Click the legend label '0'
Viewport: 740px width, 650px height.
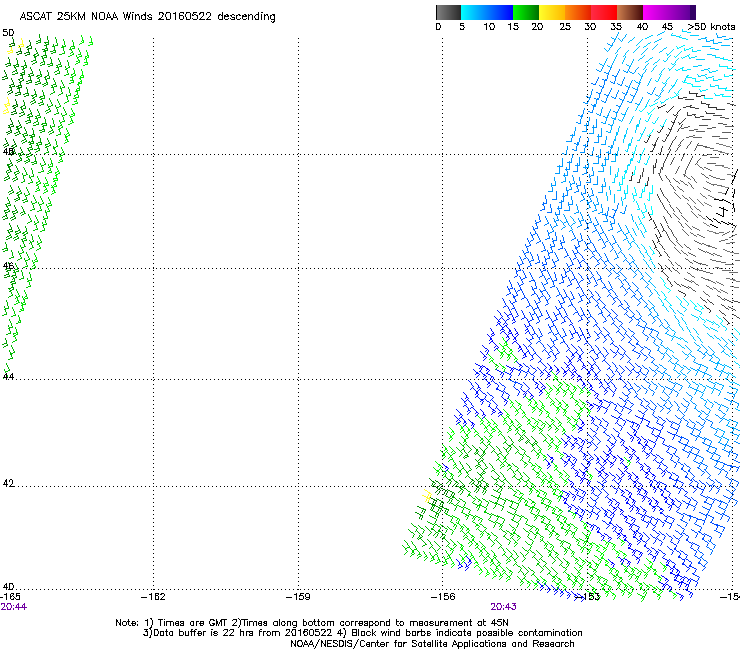438,27
